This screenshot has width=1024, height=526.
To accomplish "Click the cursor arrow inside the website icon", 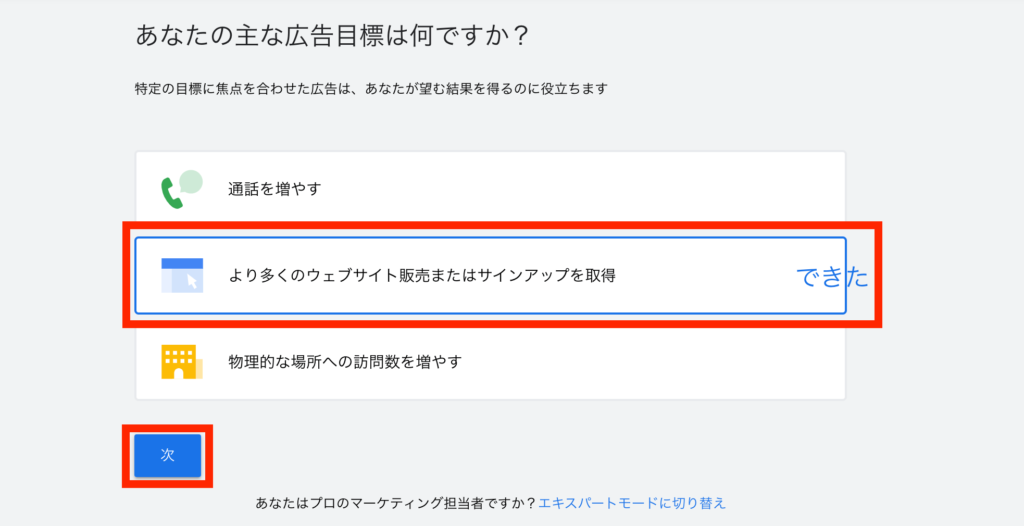I will (x=192, y=281).
